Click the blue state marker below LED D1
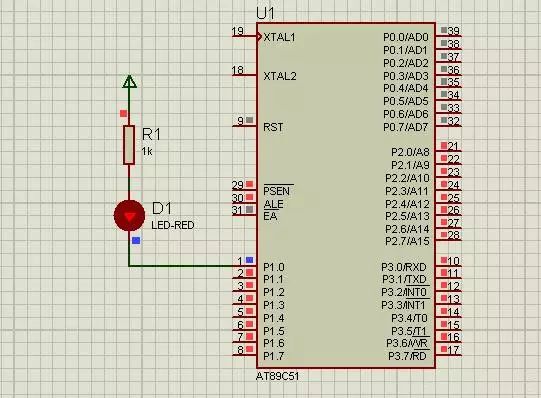Image resolution: width=541 pixels, height=398 pixels. [136, 240]
